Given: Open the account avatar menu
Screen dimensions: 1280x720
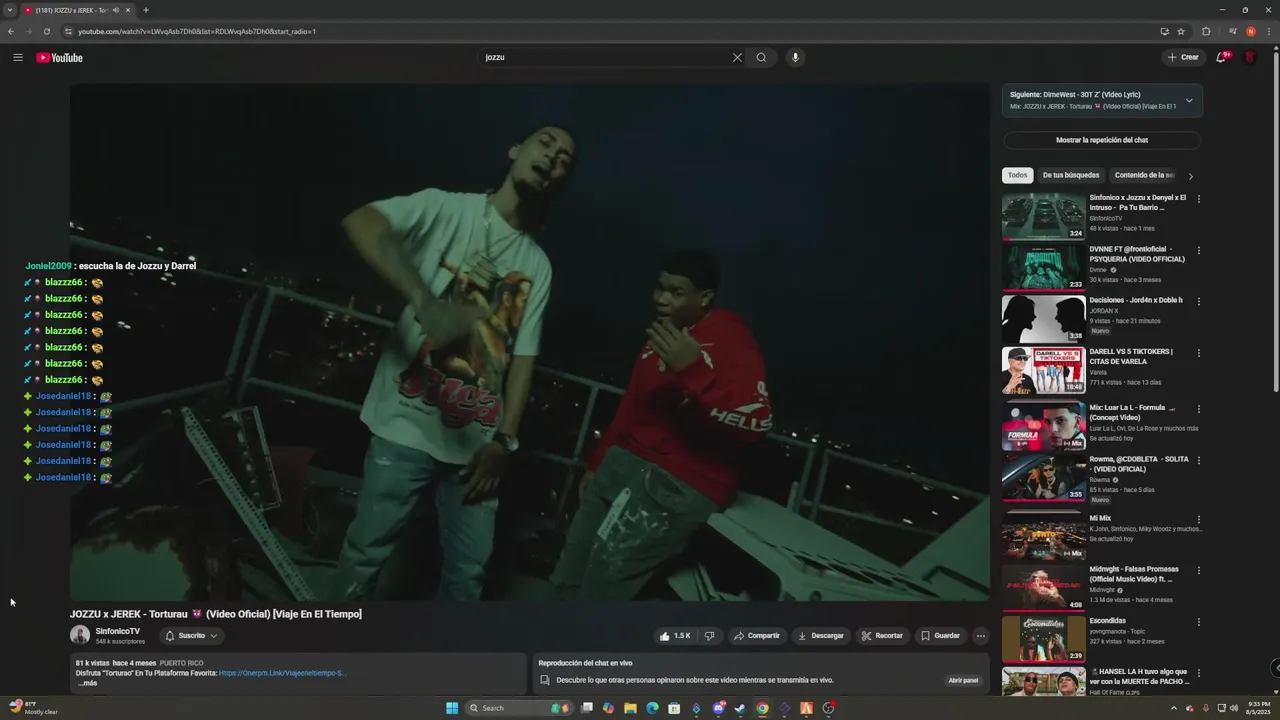Looking at the screenshot, I should point(1249,57).
